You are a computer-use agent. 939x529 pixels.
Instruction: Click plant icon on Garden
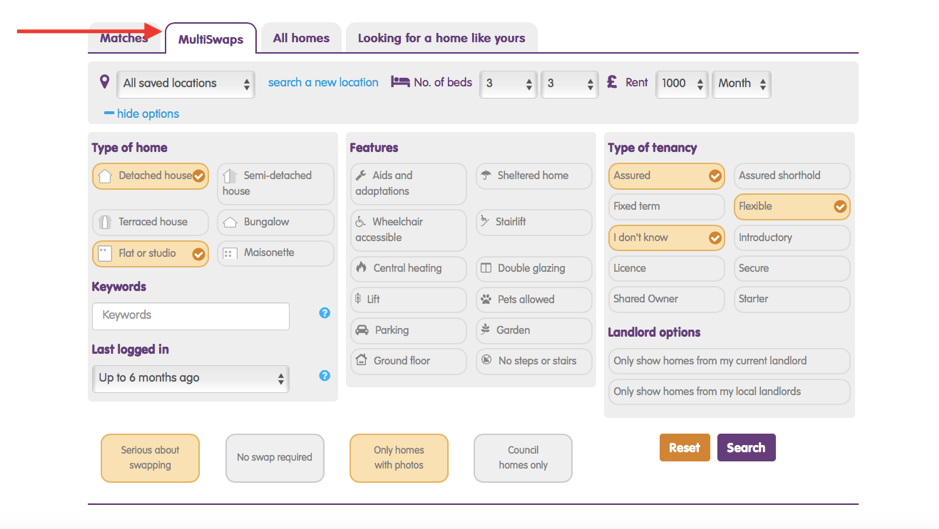click(486, 329)
